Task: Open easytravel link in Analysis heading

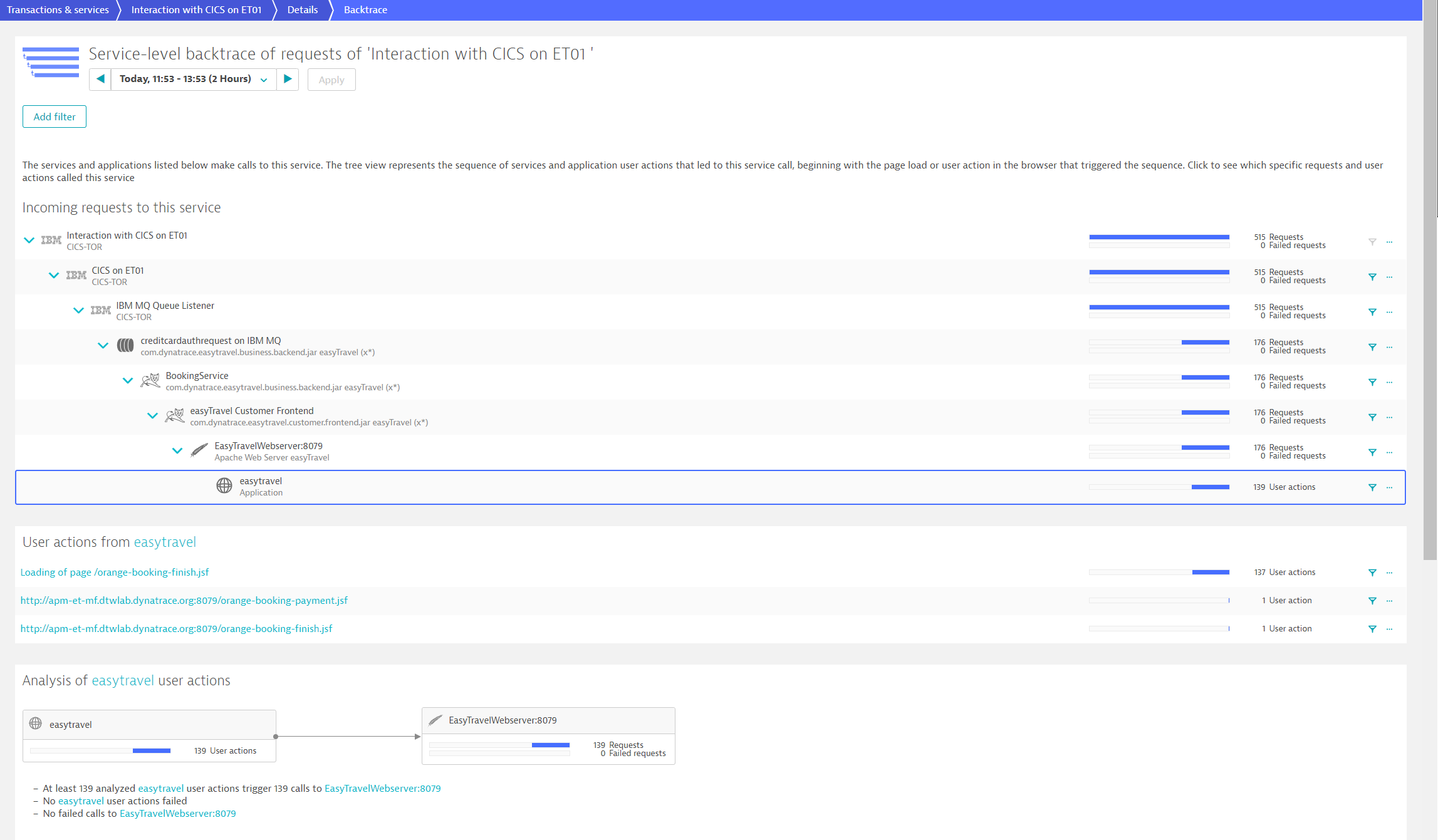Action: 123,681
